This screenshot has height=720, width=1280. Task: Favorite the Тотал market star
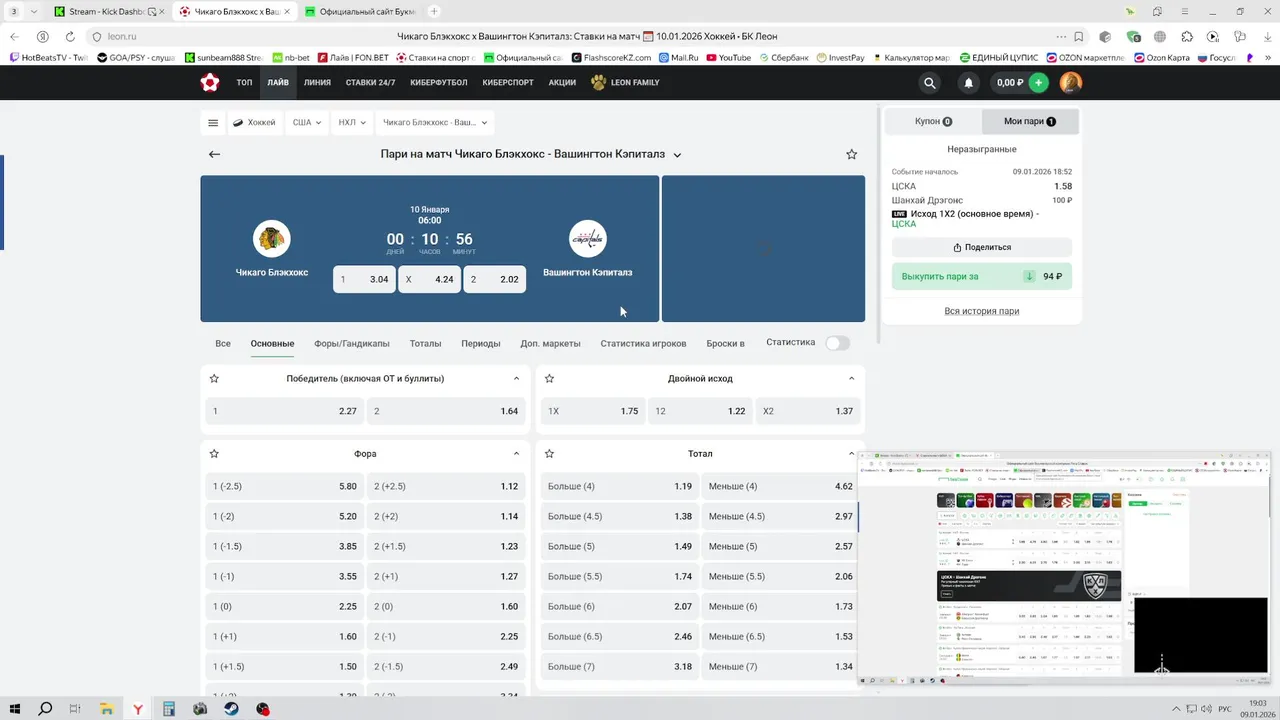(x=549, y=454)
